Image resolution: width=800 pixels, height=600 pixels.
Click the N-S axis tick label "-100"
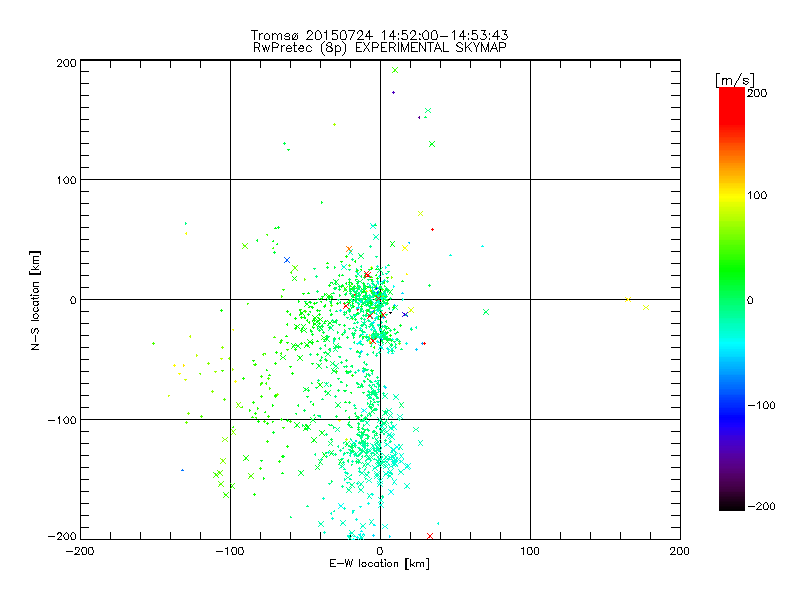(62, 420)
